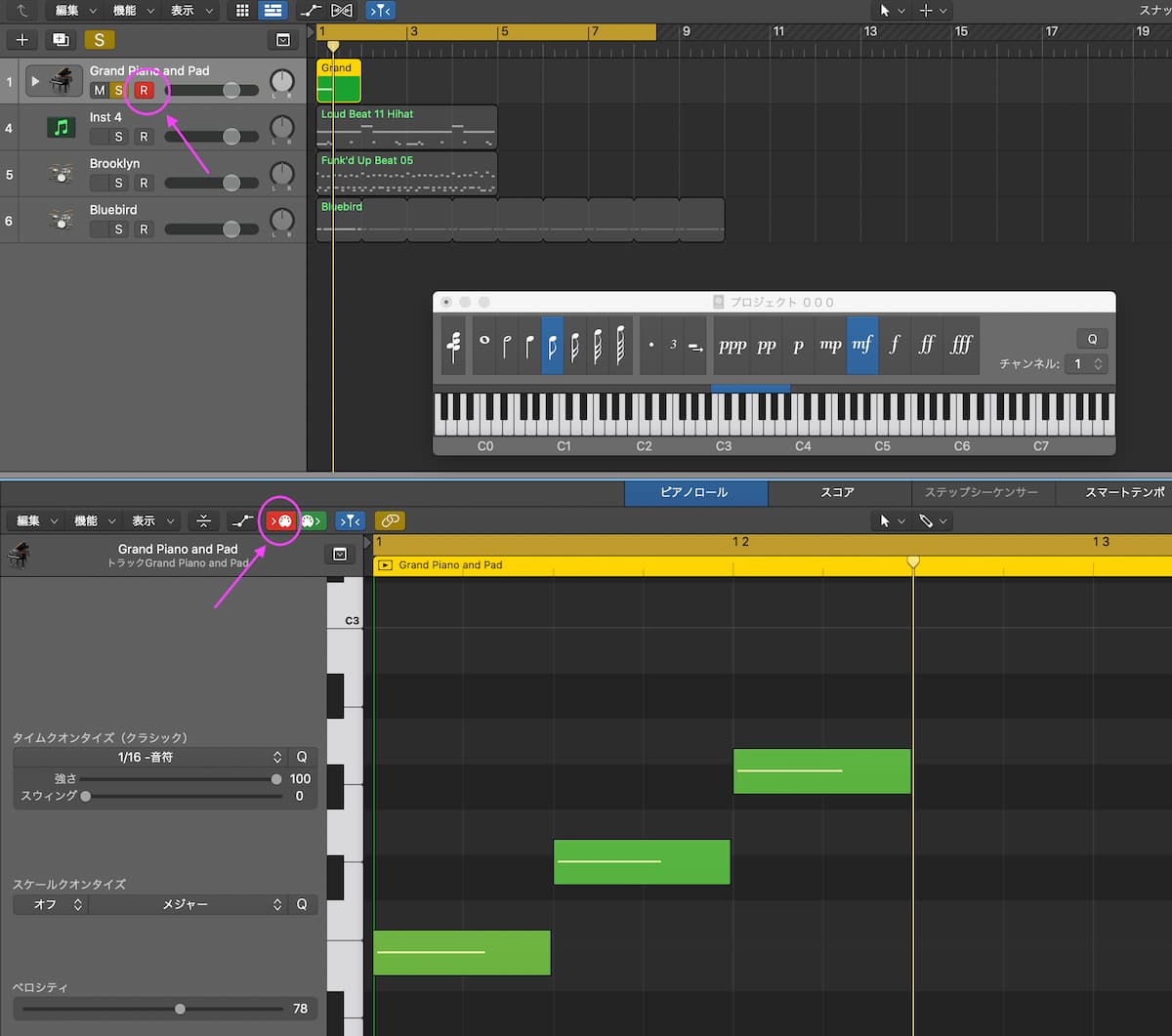Switch to the スコア tab

tap(838, 493)
